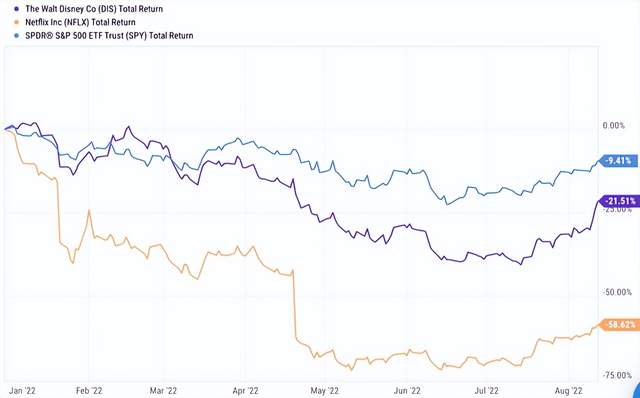Click the Apr '22 axis label
This screenshot has height=398, width=640.
[245, 391]
